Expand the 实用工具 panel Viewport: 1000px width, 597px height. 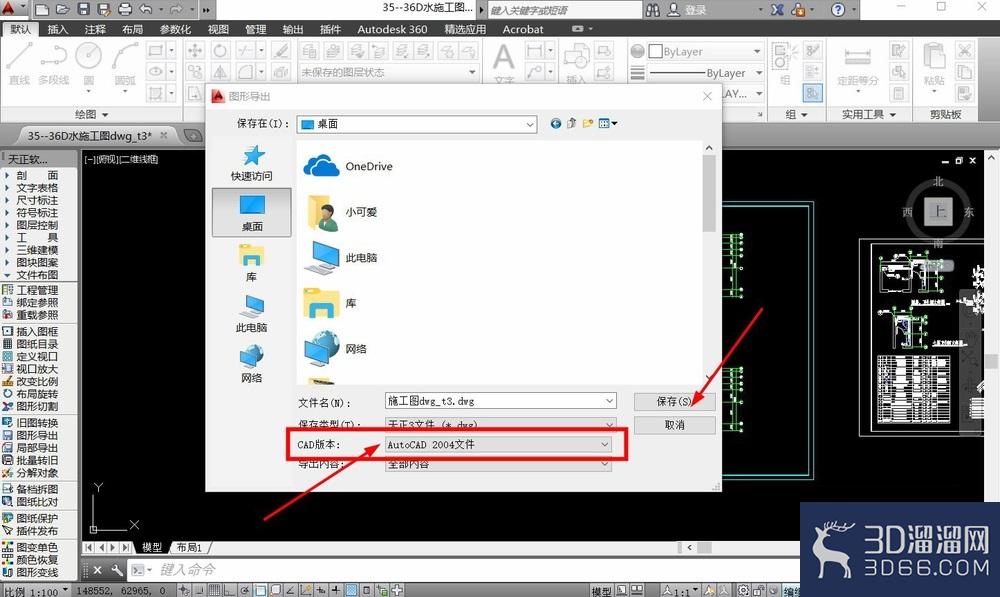click(869, 114)
